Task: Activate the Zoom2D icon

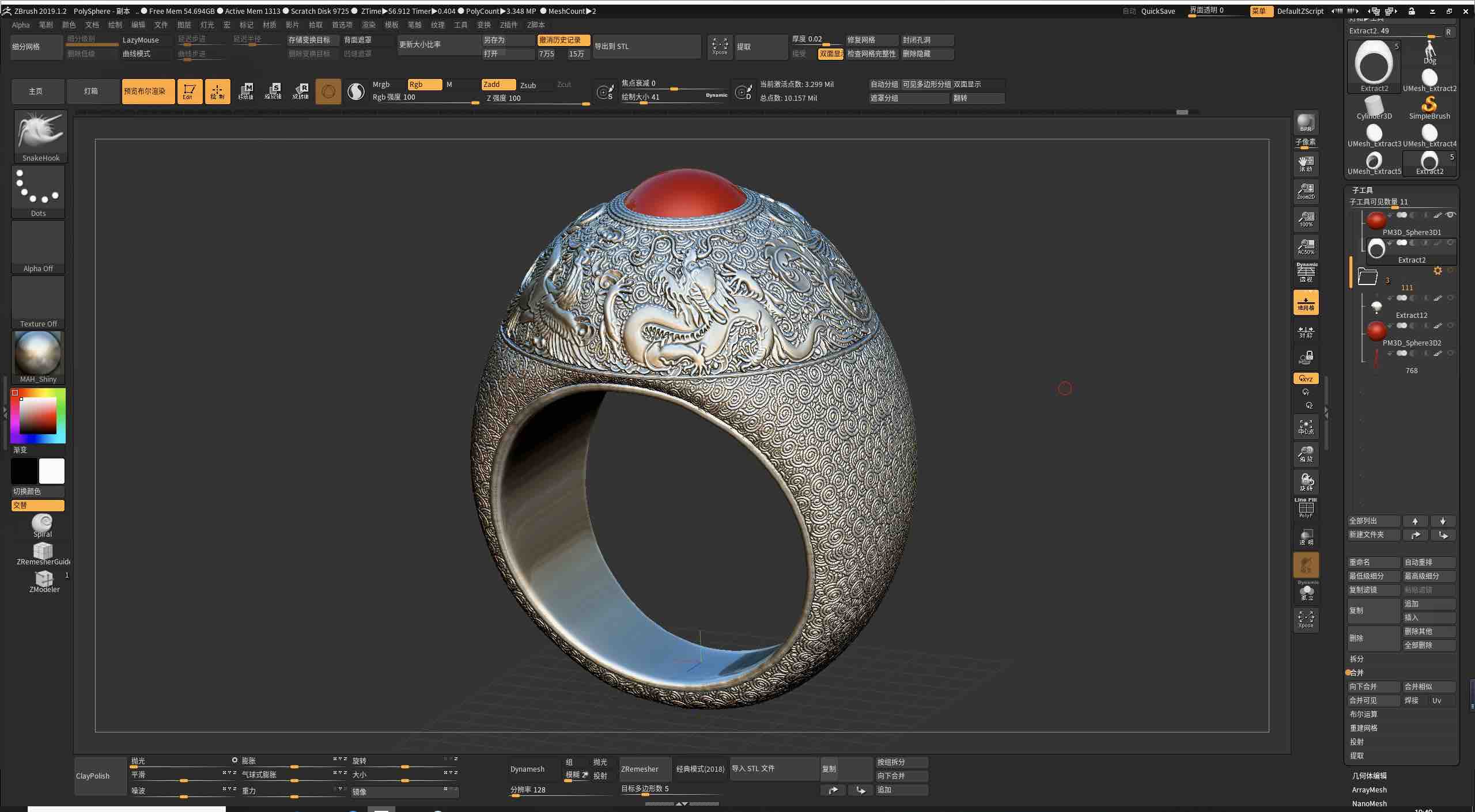Action: click(1305, 191)
